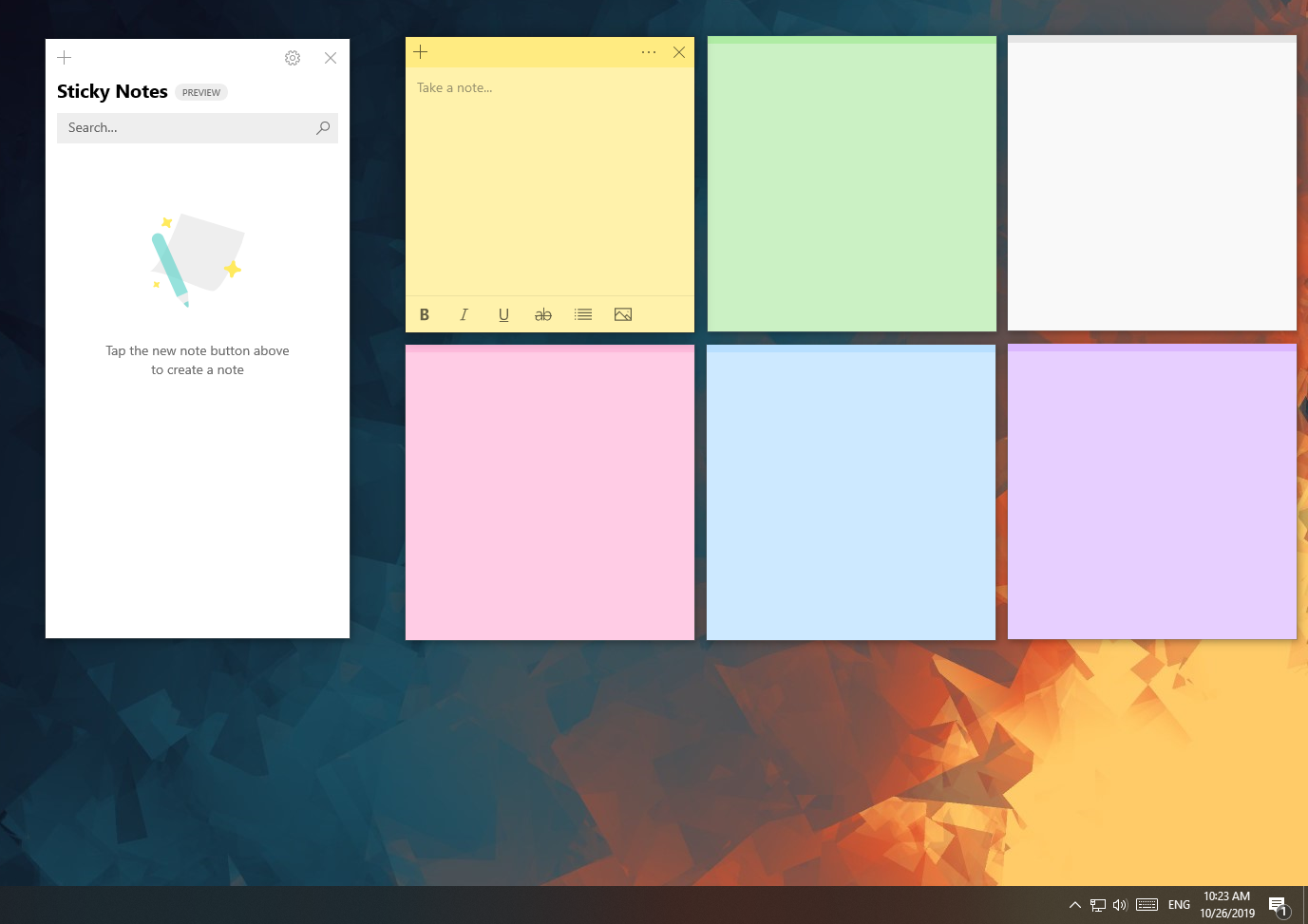Select the pink sticky note
The width and height of the screenshot is (1308, 924).
pos(549,494)
